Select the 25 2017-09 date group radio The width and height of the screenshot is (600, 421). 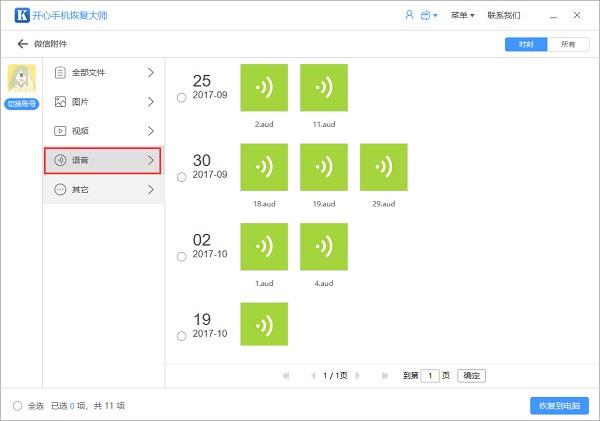pyautogui.click(x=181, y=98)
